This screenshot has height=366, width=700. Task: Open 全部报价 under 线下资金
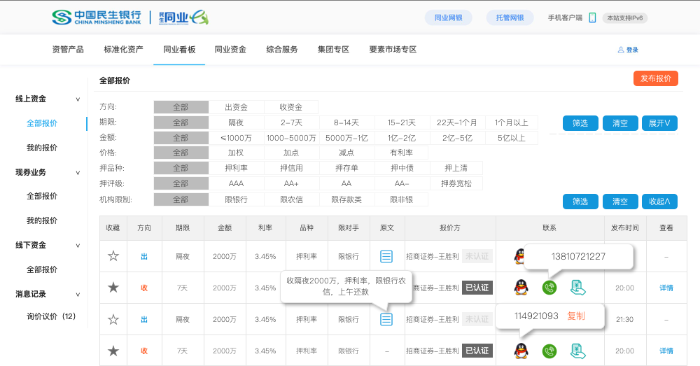point(42,270)
